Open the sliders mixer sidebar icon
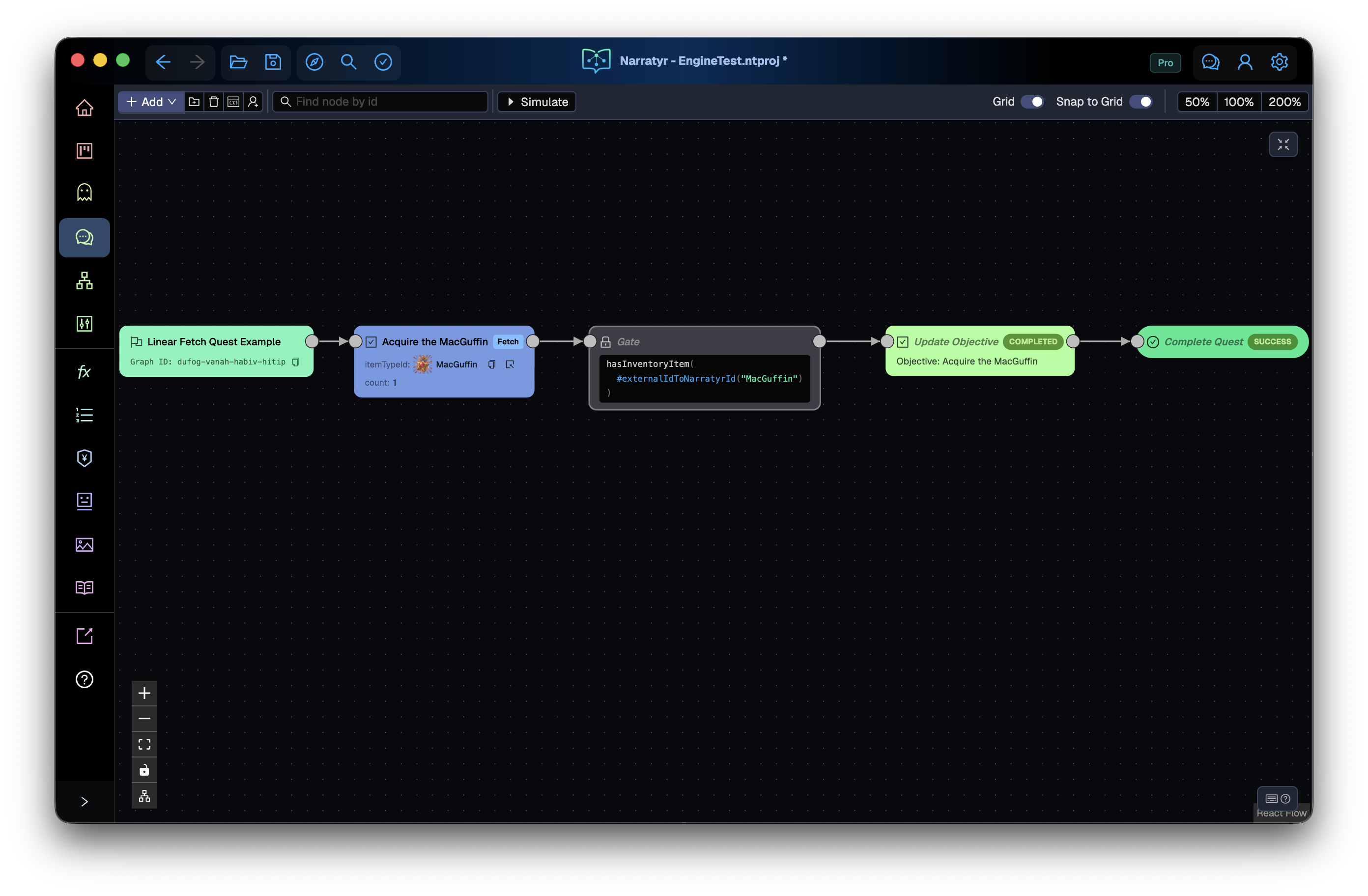 tap(85, 324)
